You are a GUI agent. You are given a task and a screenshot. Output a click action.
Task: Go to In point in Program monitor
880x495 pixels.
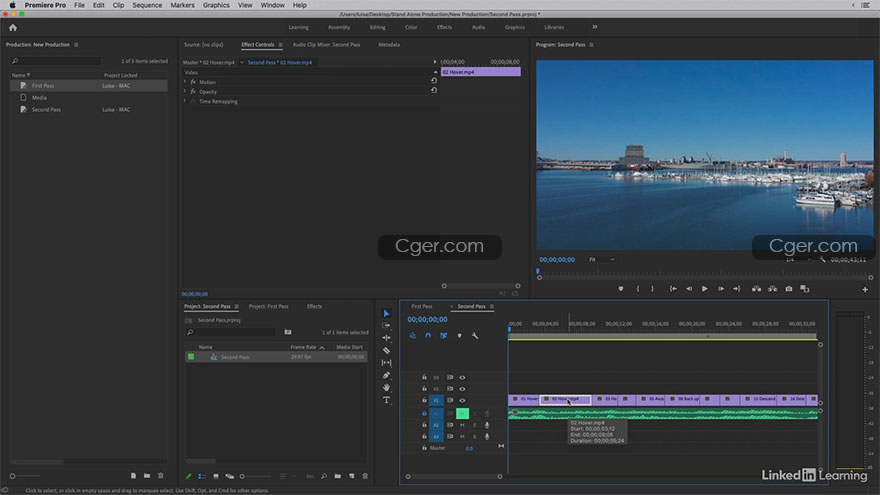coord(673,288)
